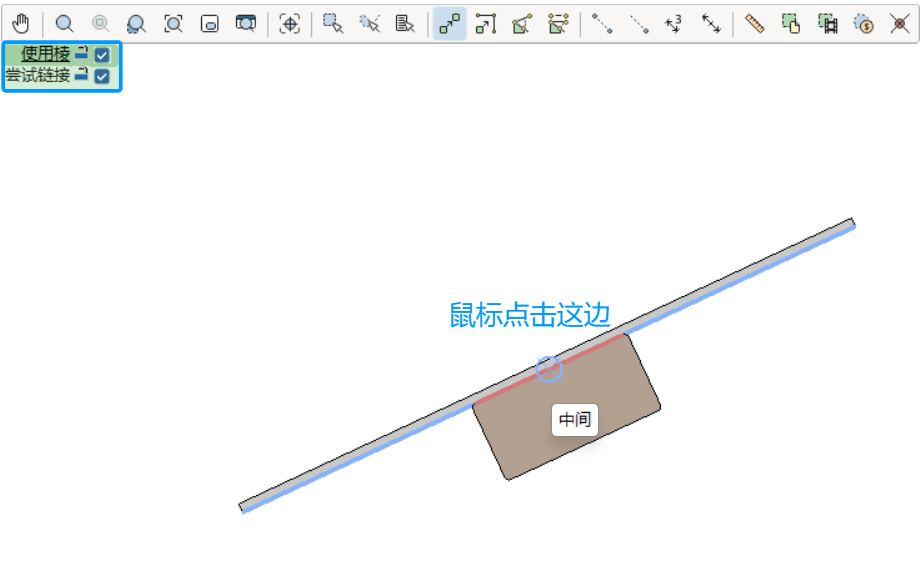Click the 中间 snap label
The image size is (922, 570).
point(575,419)
